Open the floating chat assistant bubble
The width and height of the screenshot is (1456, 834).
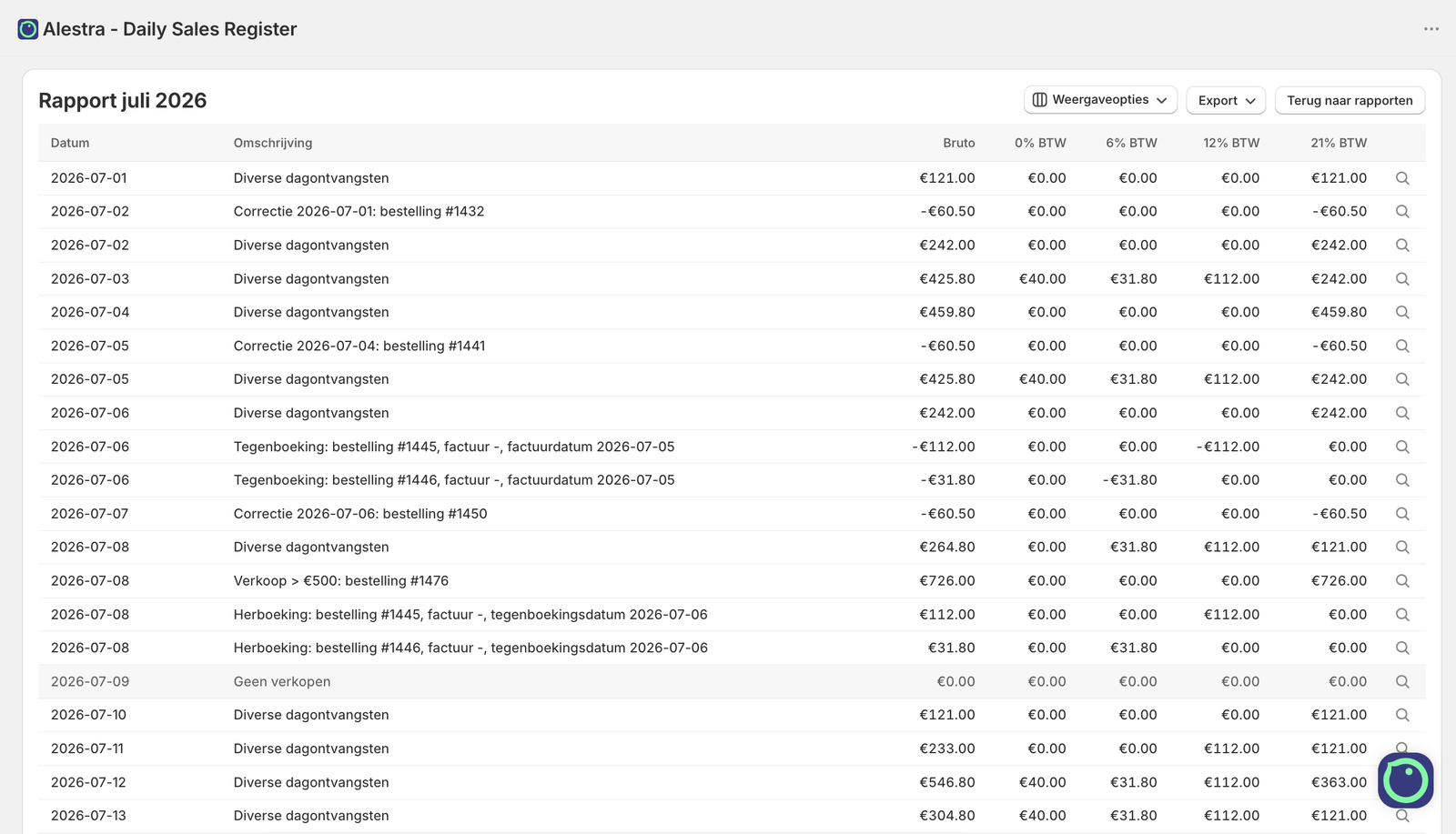point(1406,780)
